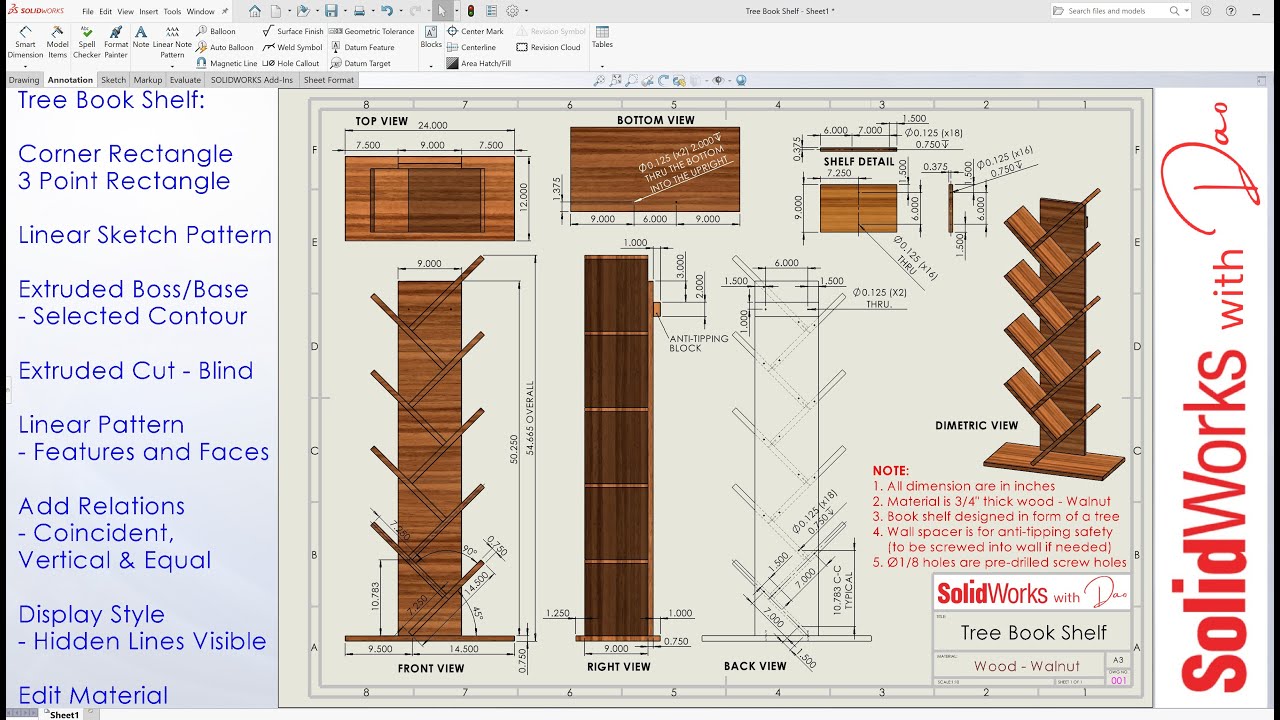Click the Zoom to Area icon
The width and height of the screenshot is (1280, 720).
tap(631, 80)
